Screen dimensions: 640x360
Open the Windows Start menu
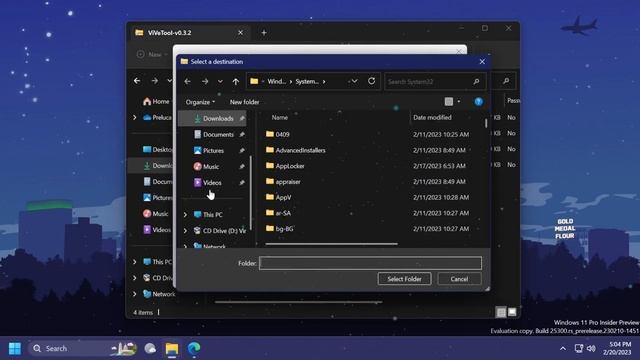tap(15, 348)
